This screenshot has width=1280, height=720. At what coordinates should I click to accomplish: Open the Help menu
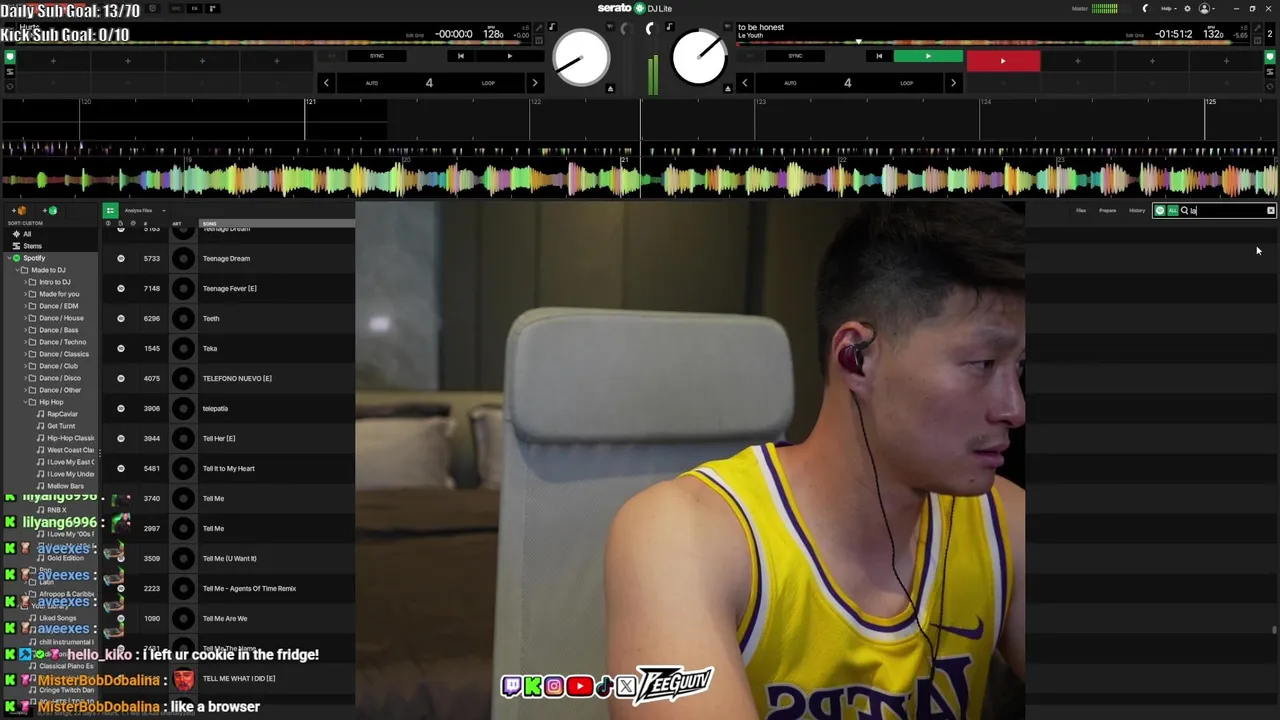[1167, 8]
